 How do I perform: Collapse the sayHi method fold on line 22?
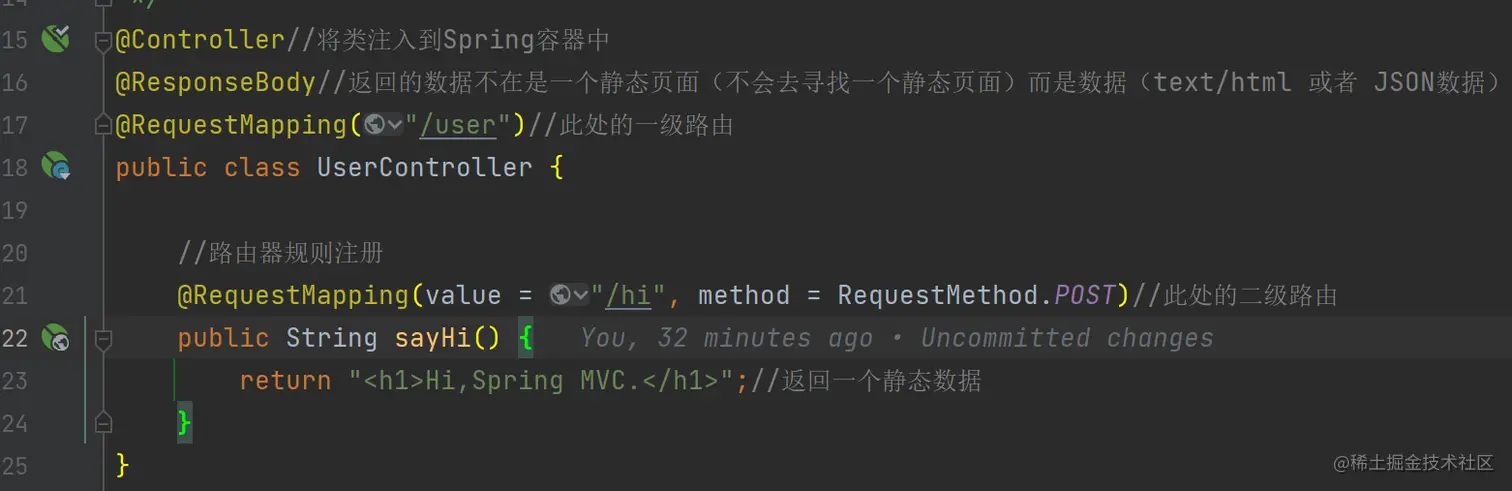click(x=103, y=338)
